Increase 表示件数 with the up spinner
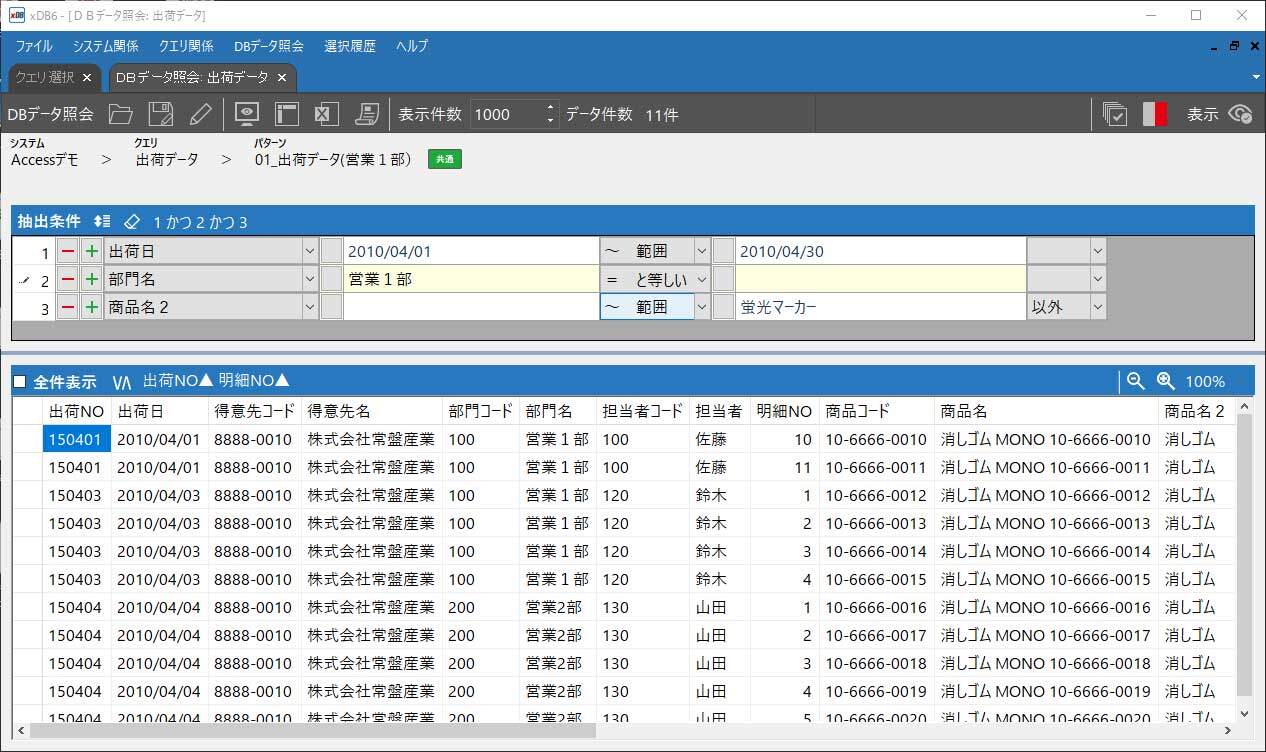Screen dimensions: 1266x752 click(x=550, y=107)
